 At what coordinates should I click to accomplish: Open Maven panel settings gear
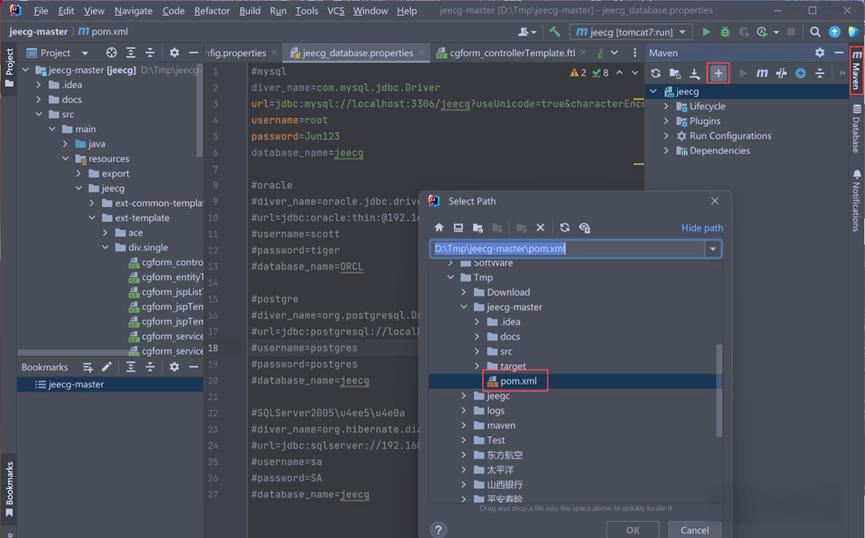(x=820, y=52)
